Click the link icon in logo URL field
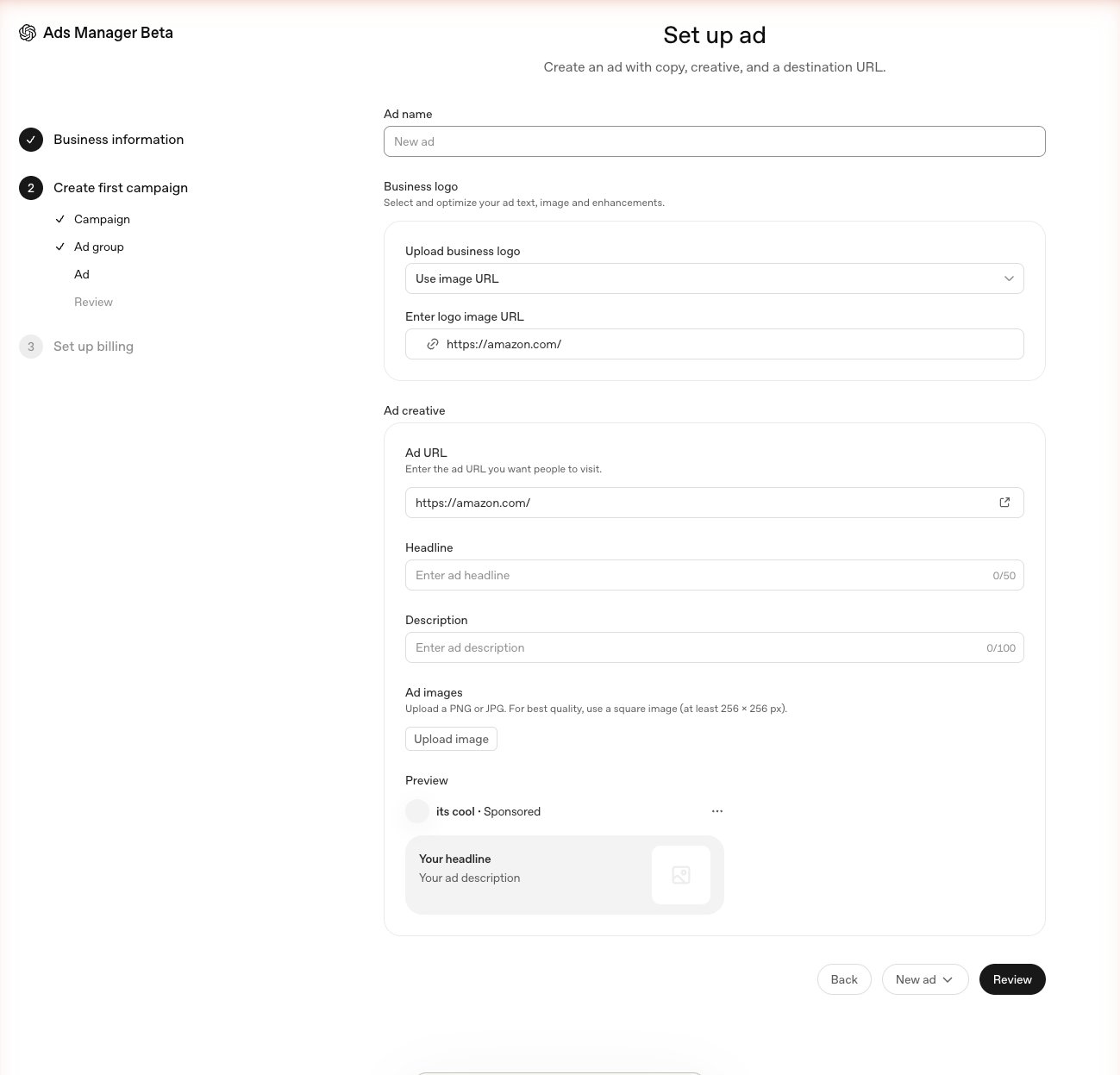 pyautogui.click(x=433, y=344)
